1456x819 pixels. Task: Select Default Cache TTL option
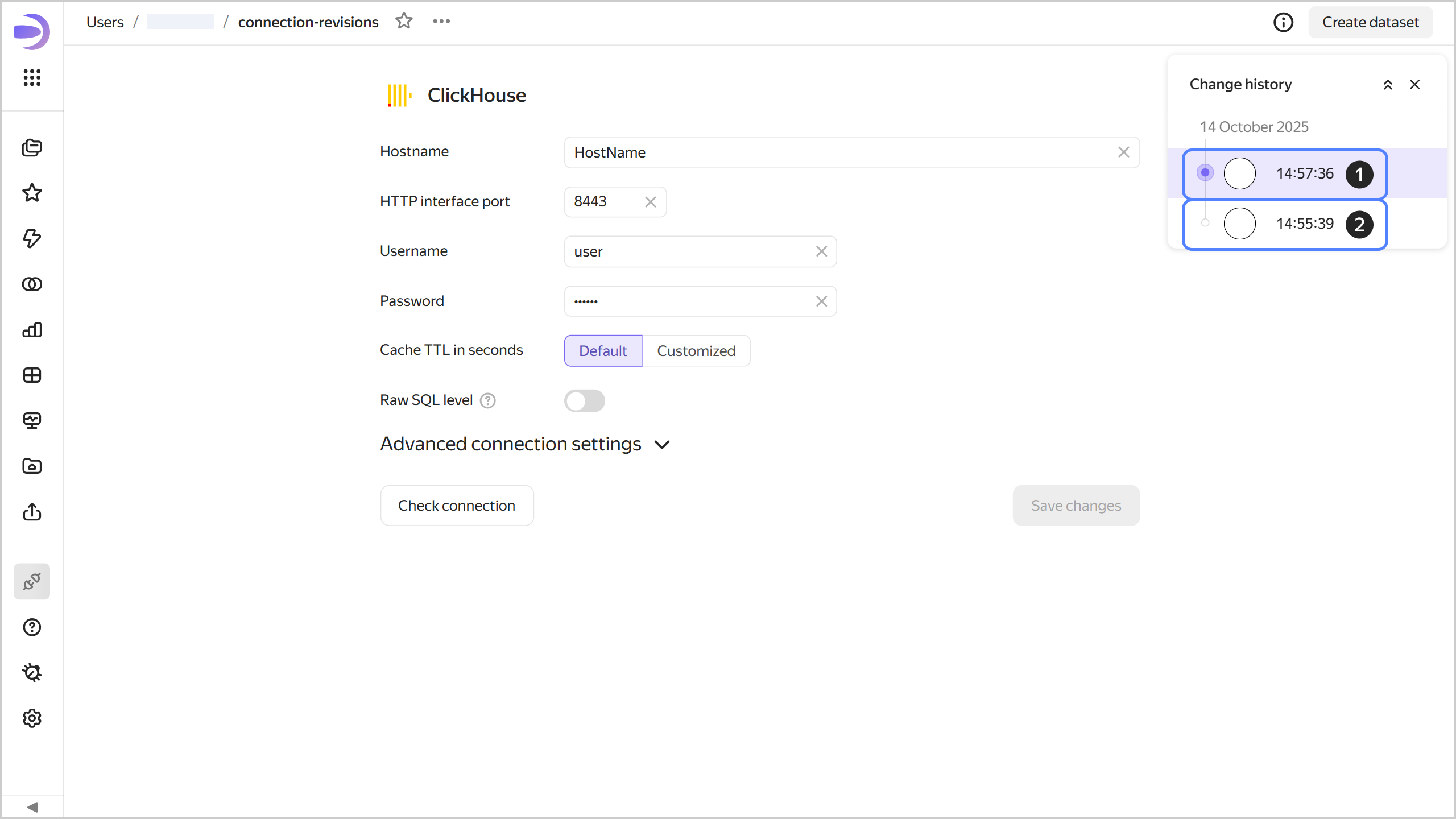click(x=603, y=351)
